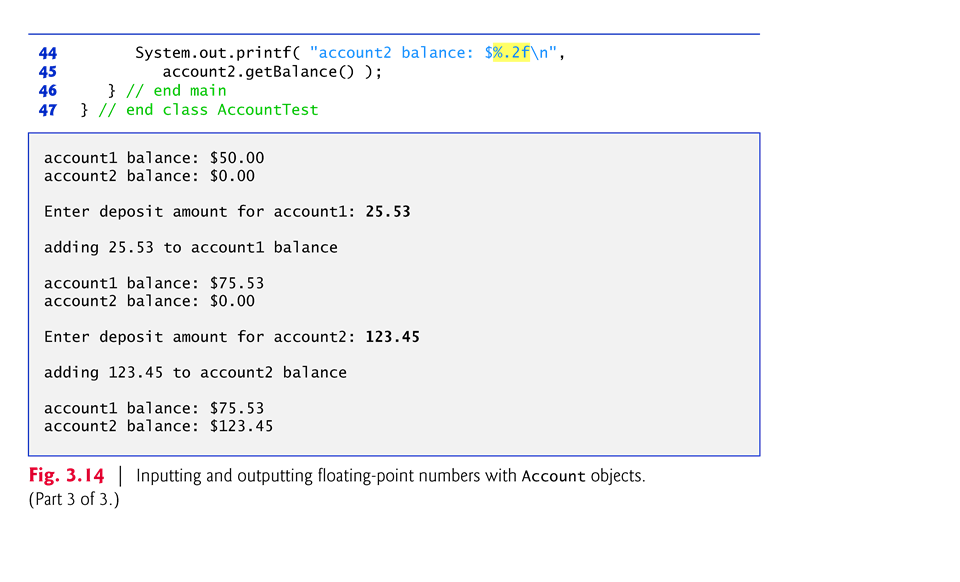960x582 pixels.
Task: Click line number 45
Action: pos(48,72)
